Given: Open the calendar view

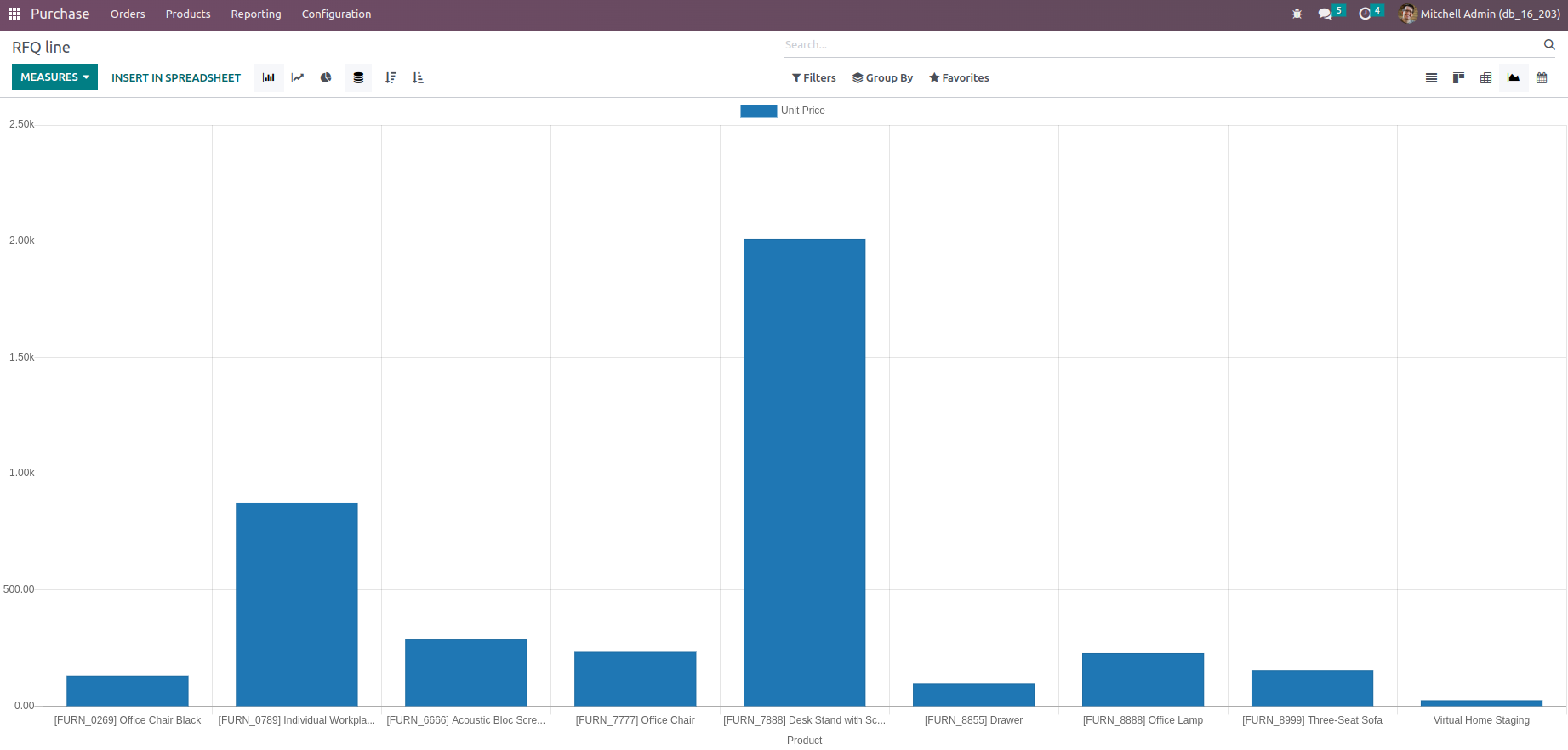Looking at the screenshot, I should click(x=1542, y=77).
